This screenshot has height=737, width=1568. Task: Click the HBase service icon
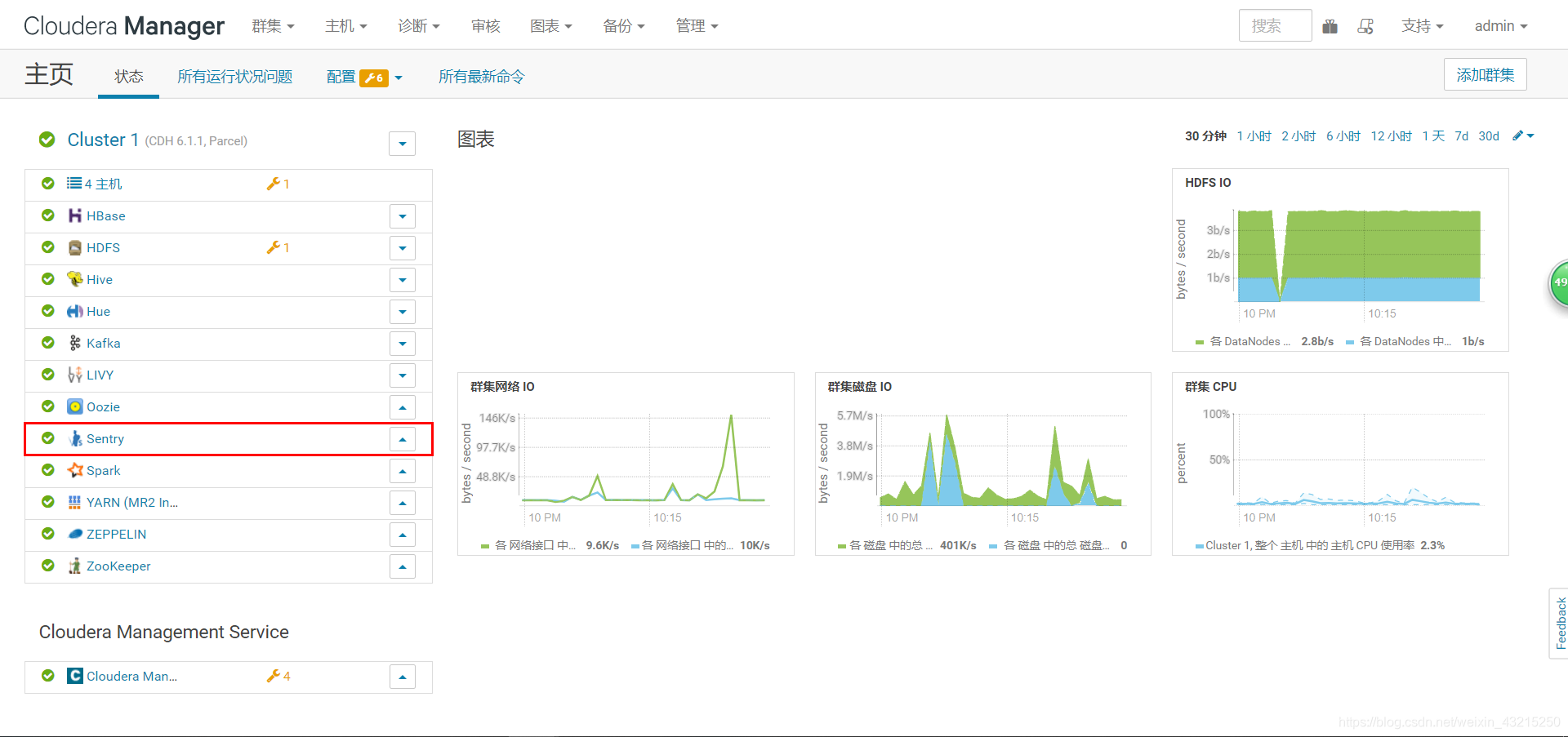click(75, 215)
